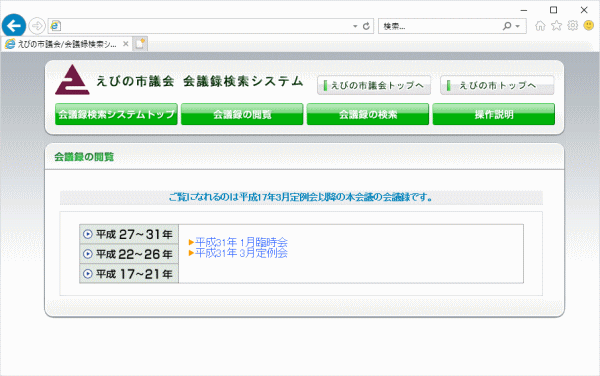Click the 会議録の閲覧 section heading
This screenshot has height=376, width=600.
point(84,157)
